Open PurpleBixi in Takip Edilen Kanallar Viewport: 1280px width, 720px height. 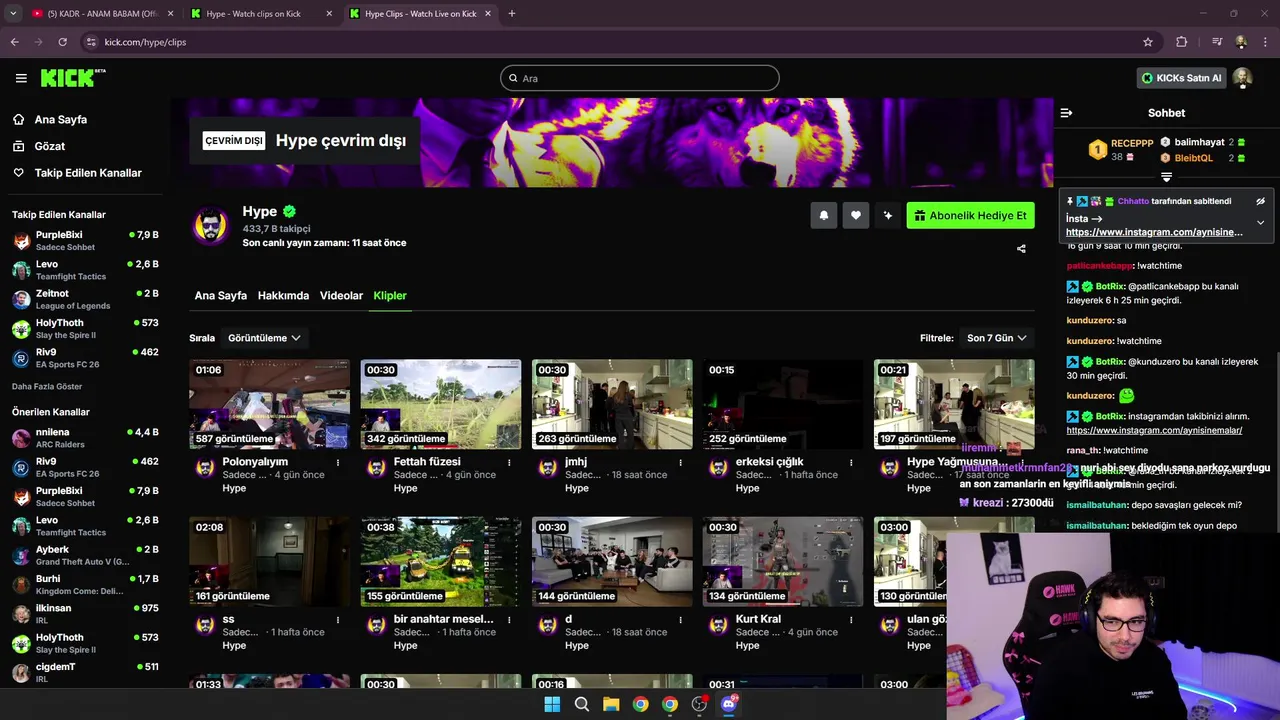click(x=85, y=240)
